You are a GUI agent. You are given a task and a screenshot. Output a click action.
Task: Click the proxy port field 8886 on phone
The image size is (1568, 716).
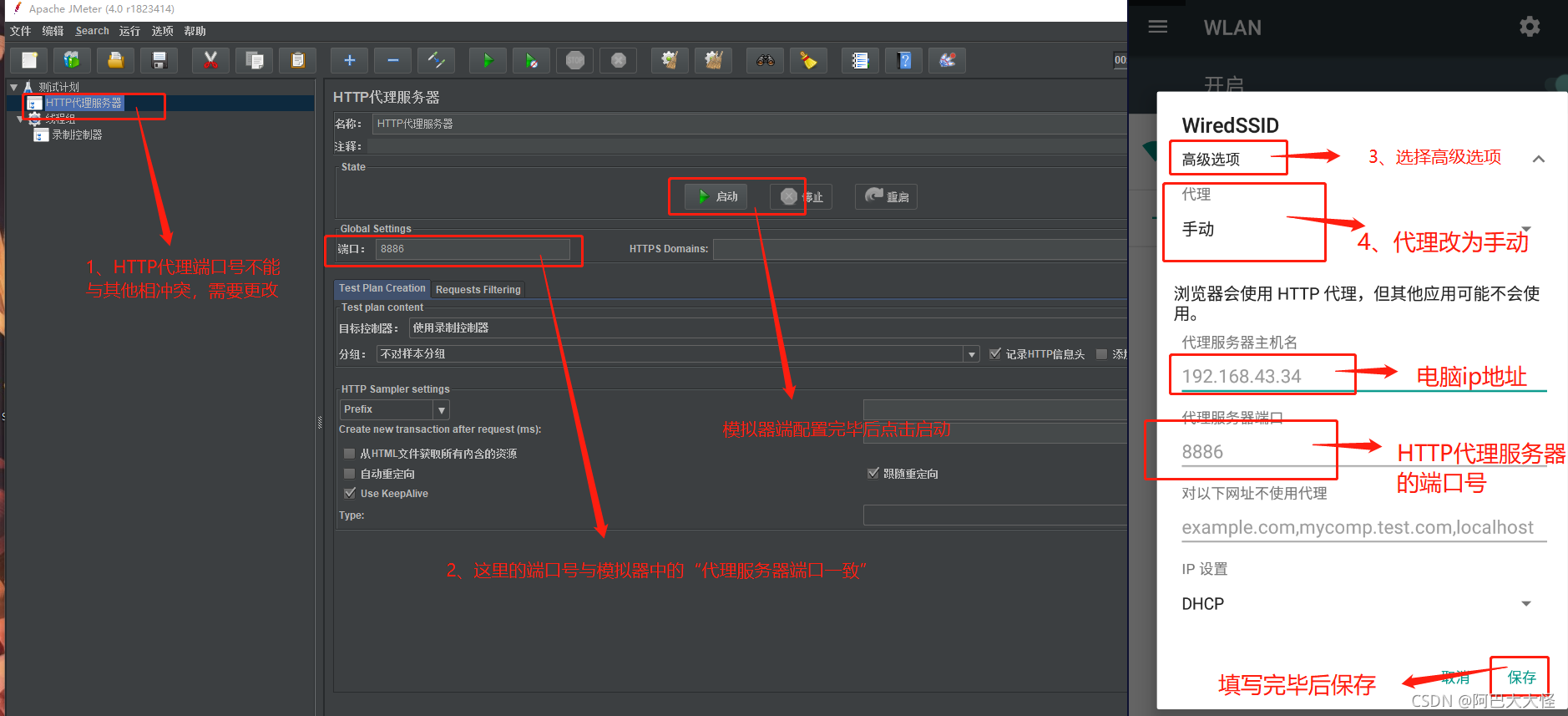pyautogui.click(x=1363, y=452)
